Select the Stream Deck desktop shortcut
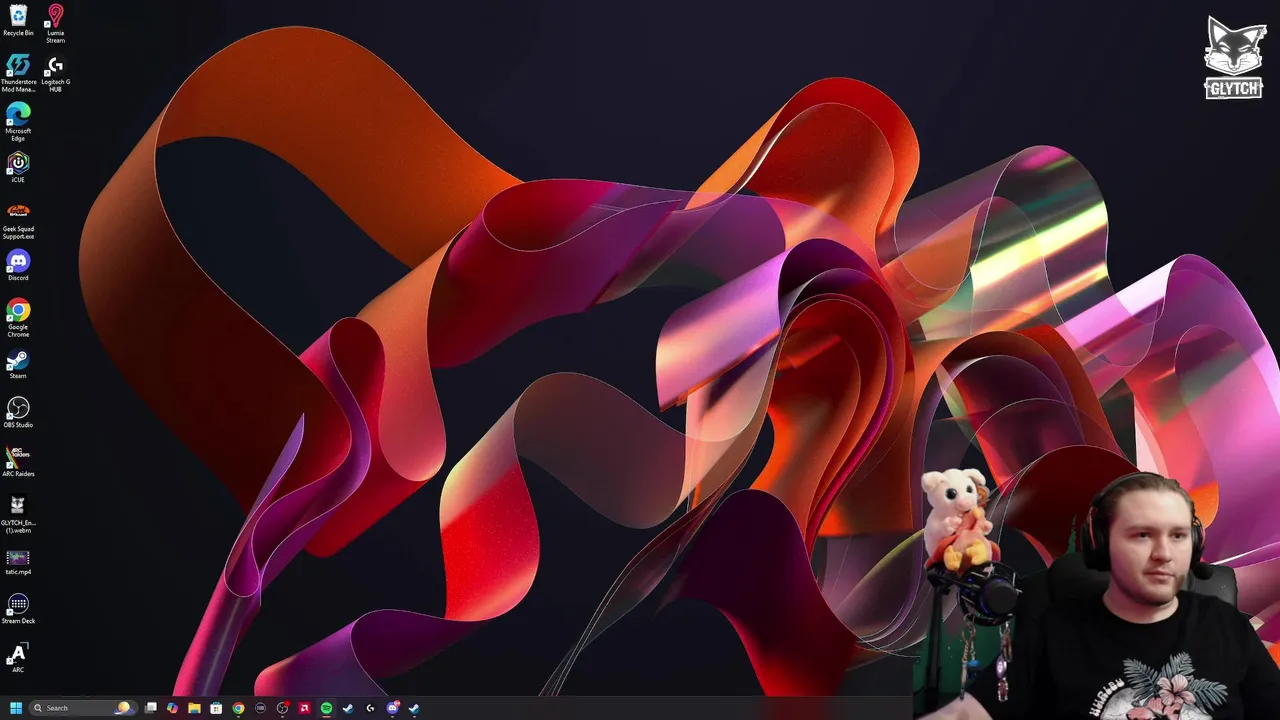1280x720 pixels. (18, 608)
